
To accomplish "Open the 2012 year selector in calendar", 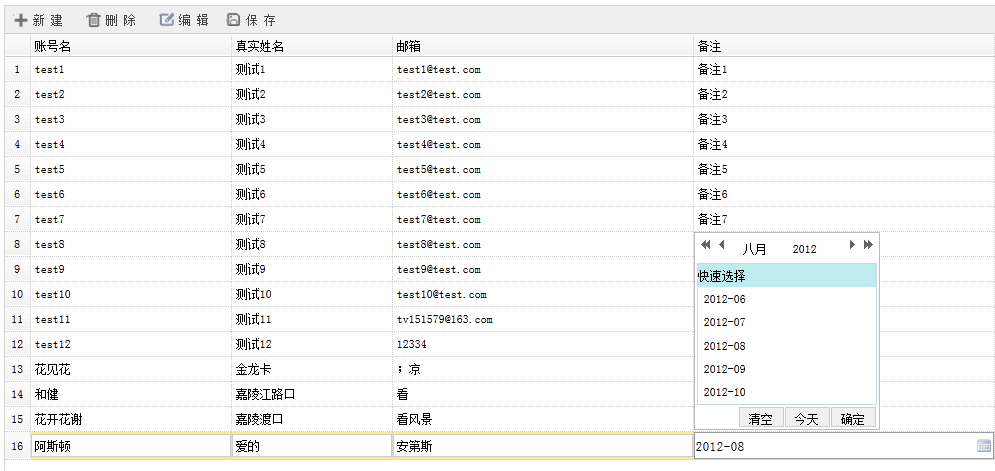I will click(805, 249).
